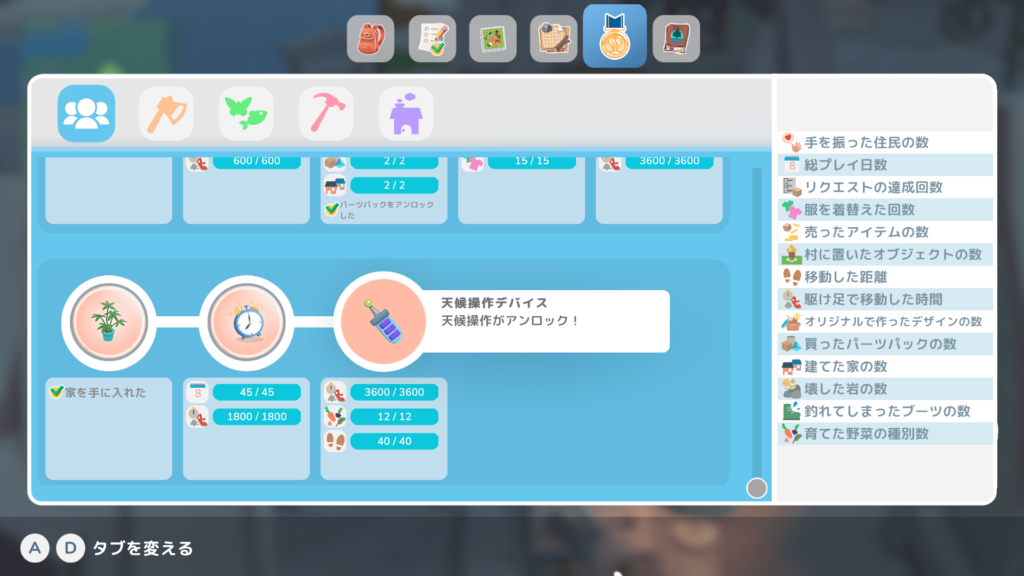Select リクエストの達成回数 legend row
The height and width of the screenshot is (576, 1024).
point(886,187)
